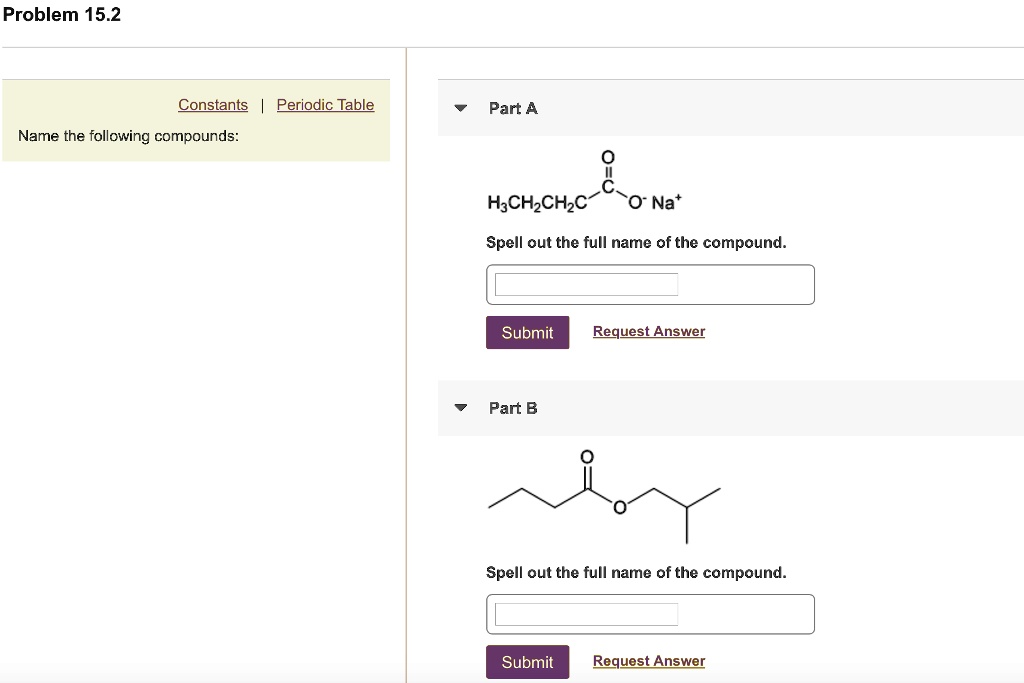Image resolution: width=1024 pixels, height=683 pixels.
Task: Select the Part A header label
Action: pyautogui.click(x=511, y=108)
